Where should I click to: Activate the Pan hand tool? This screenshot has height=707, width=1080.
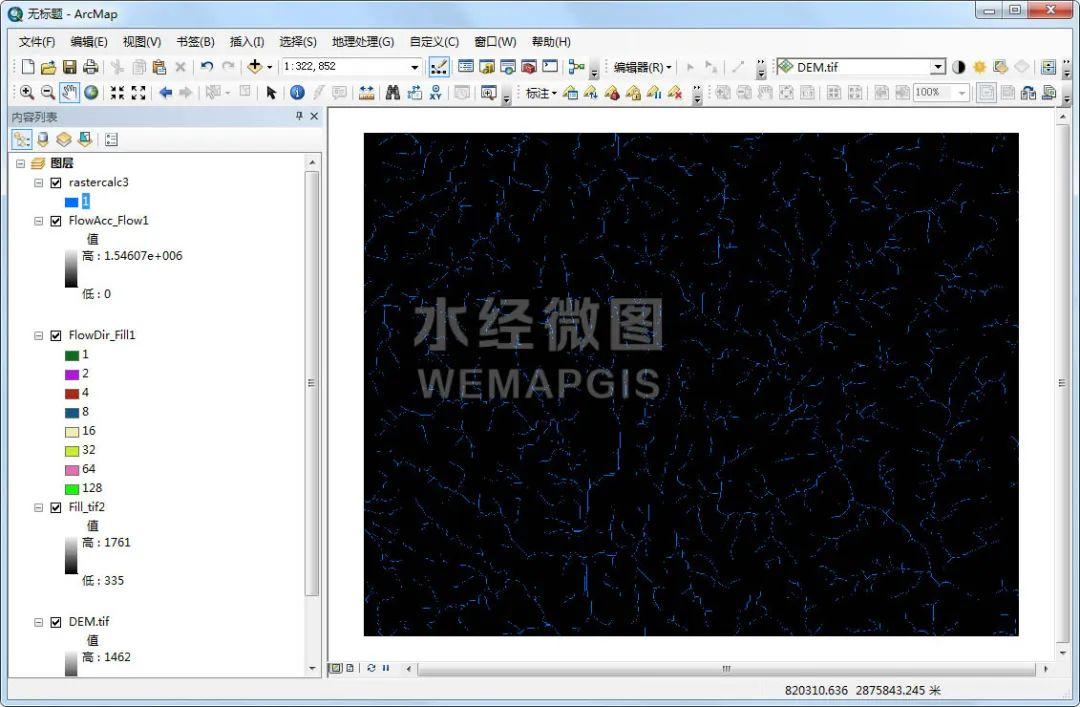click(x=70, y=92)
